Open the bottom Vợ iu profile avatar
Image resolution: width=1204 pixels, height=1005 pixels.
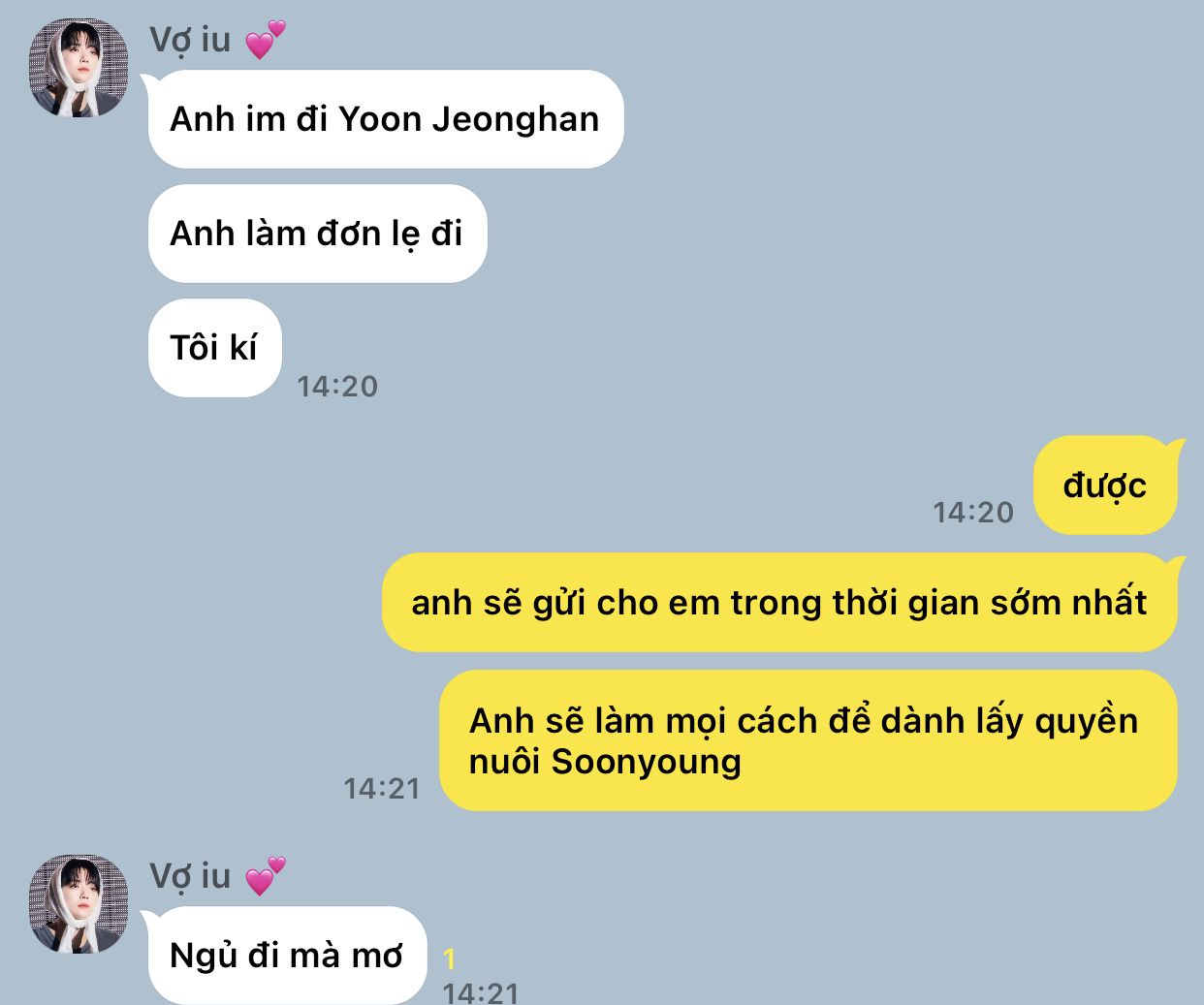pyautogui.click(x=79, y=904)
